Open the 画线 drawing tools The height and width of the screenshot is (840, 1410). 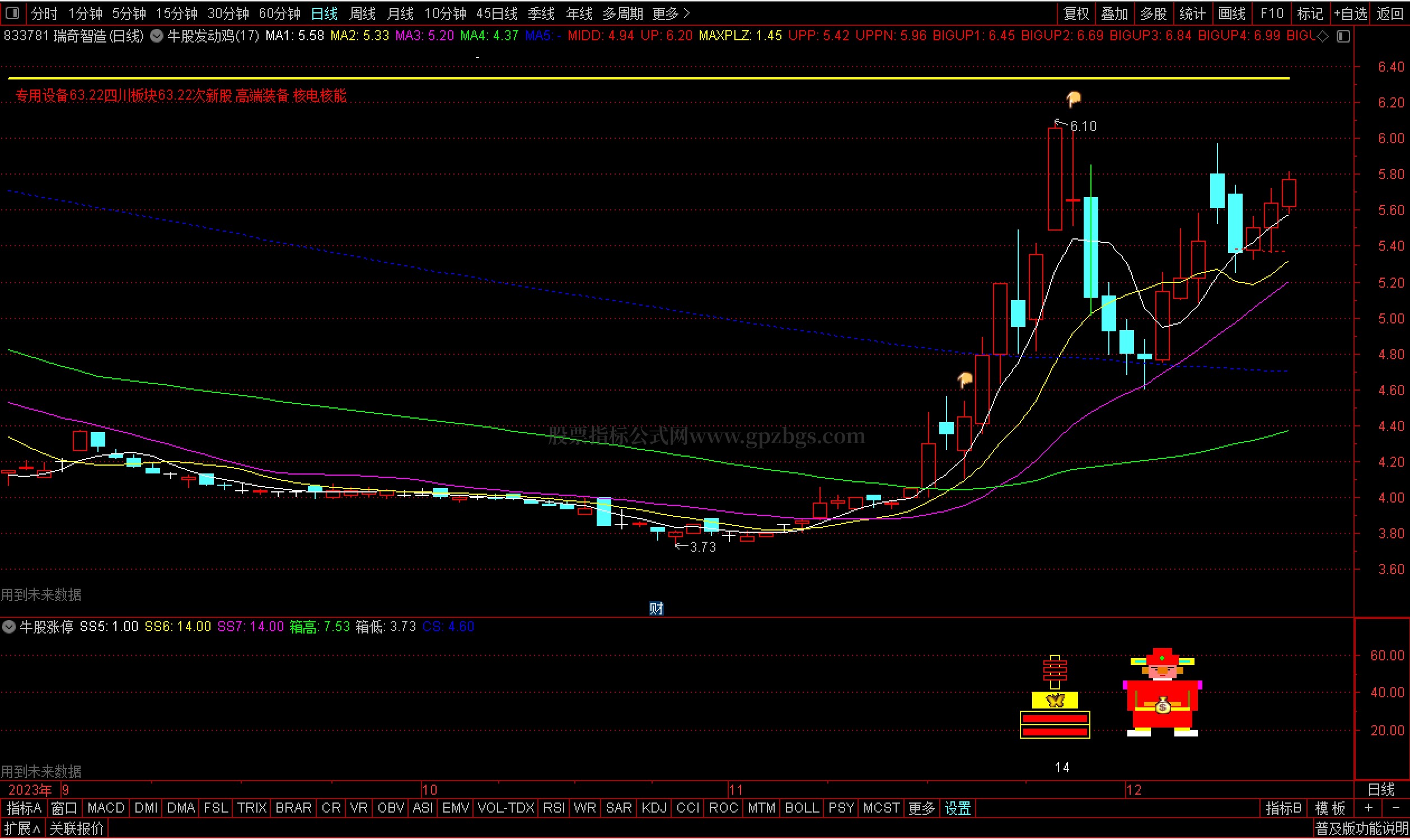[1231, 13]
